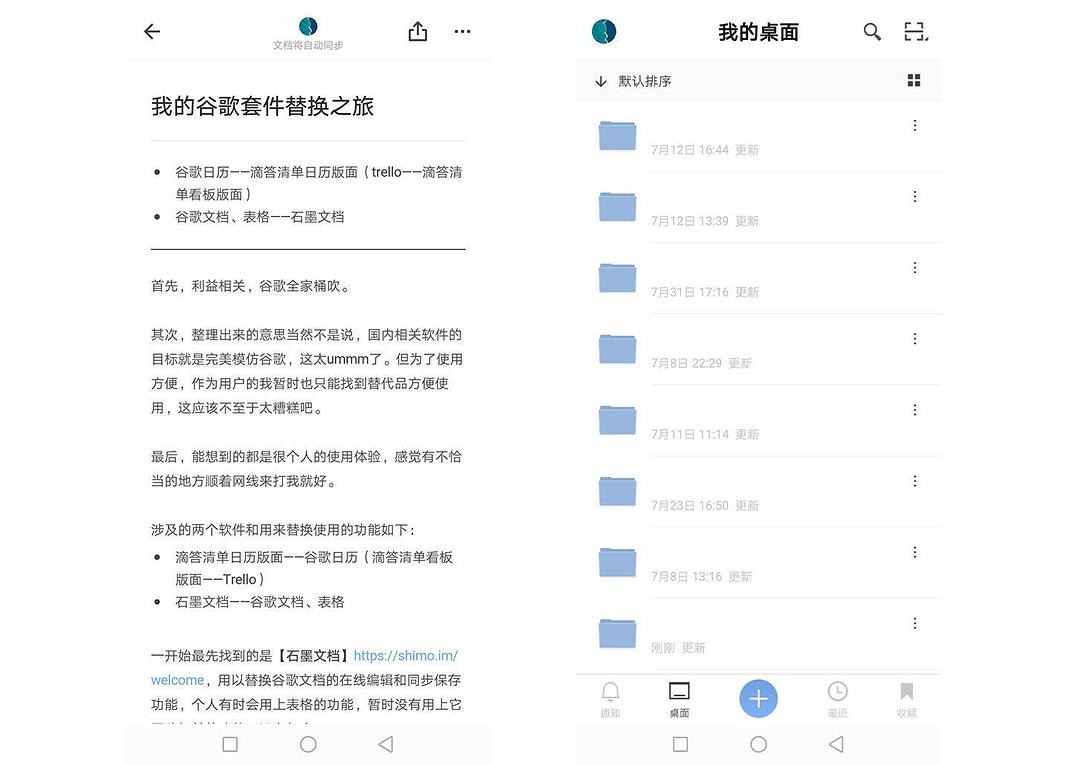
Task: Switch to grid view layout
Action: tap(914, 81)
